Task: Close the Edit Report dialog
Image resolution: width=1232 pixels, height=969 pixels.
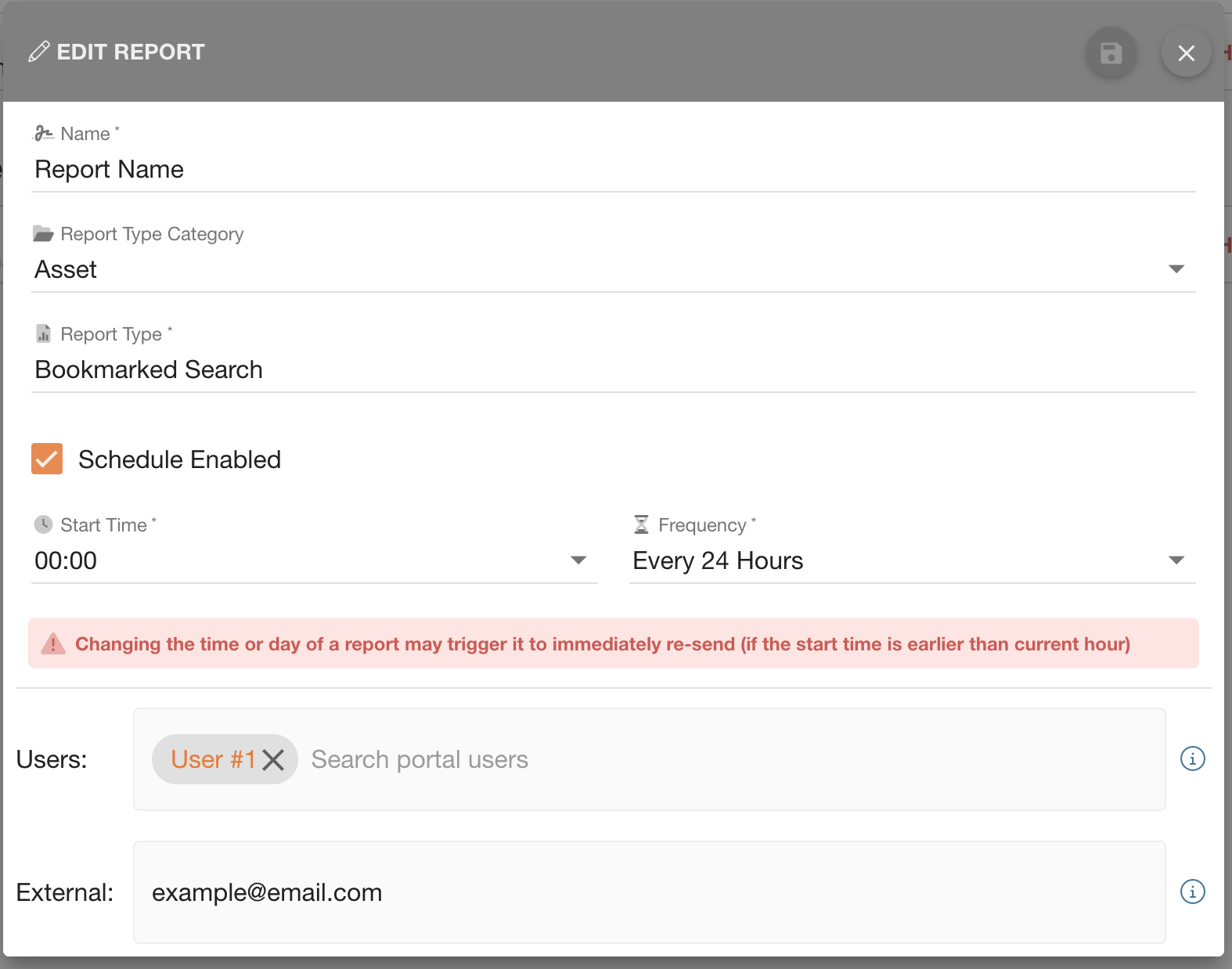Action: coord(1186,53)
